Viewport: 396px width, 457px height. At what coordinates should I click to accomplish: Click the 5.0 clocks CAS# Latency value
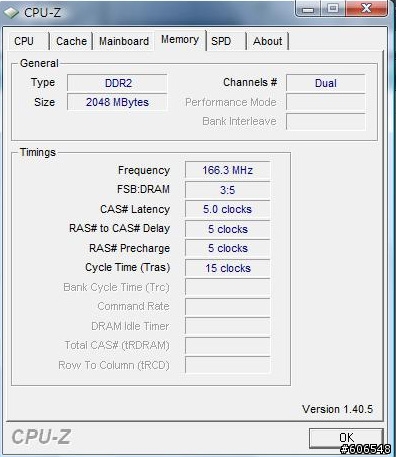click(x=228, y=209)
